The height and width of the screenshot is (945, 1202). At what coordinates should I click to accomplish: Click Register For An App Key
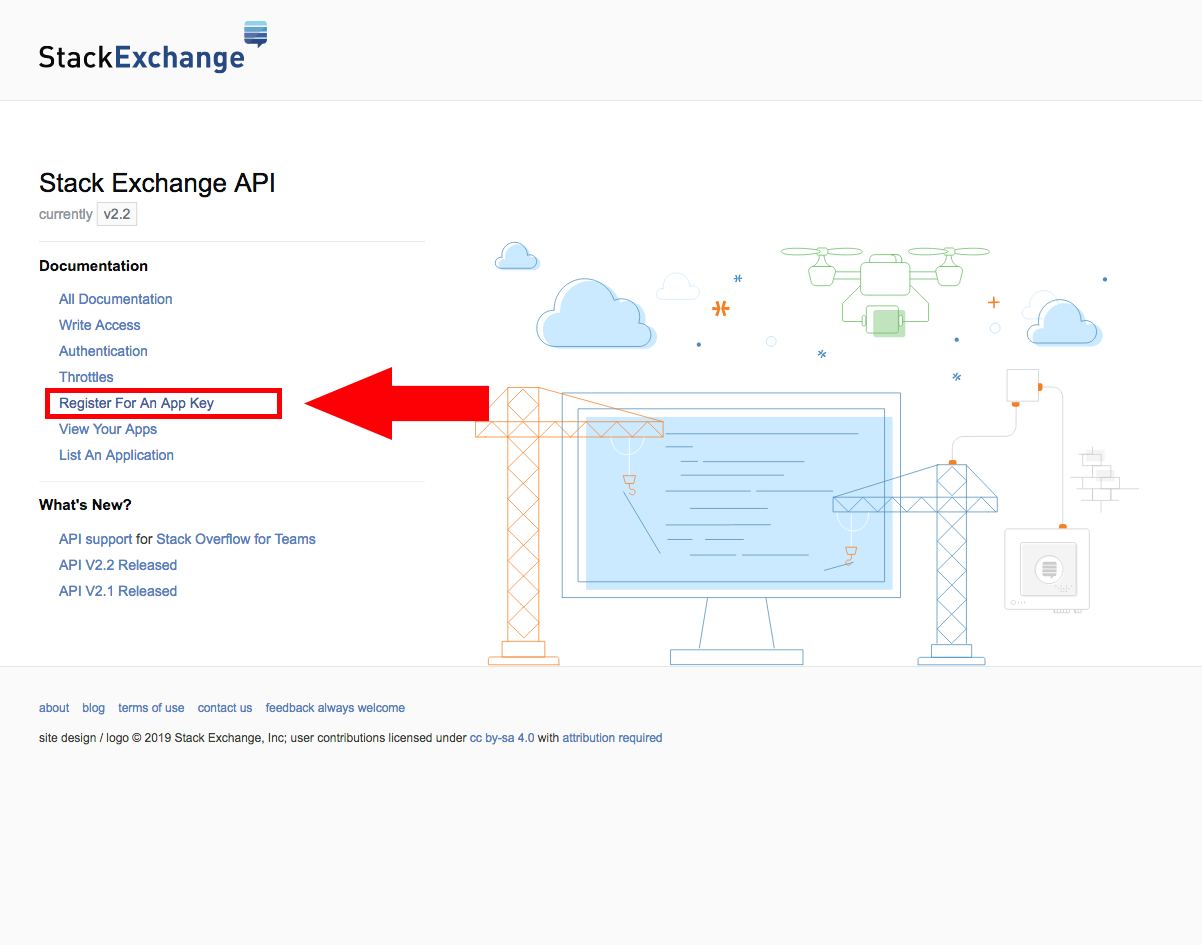[x=136, y=403]
